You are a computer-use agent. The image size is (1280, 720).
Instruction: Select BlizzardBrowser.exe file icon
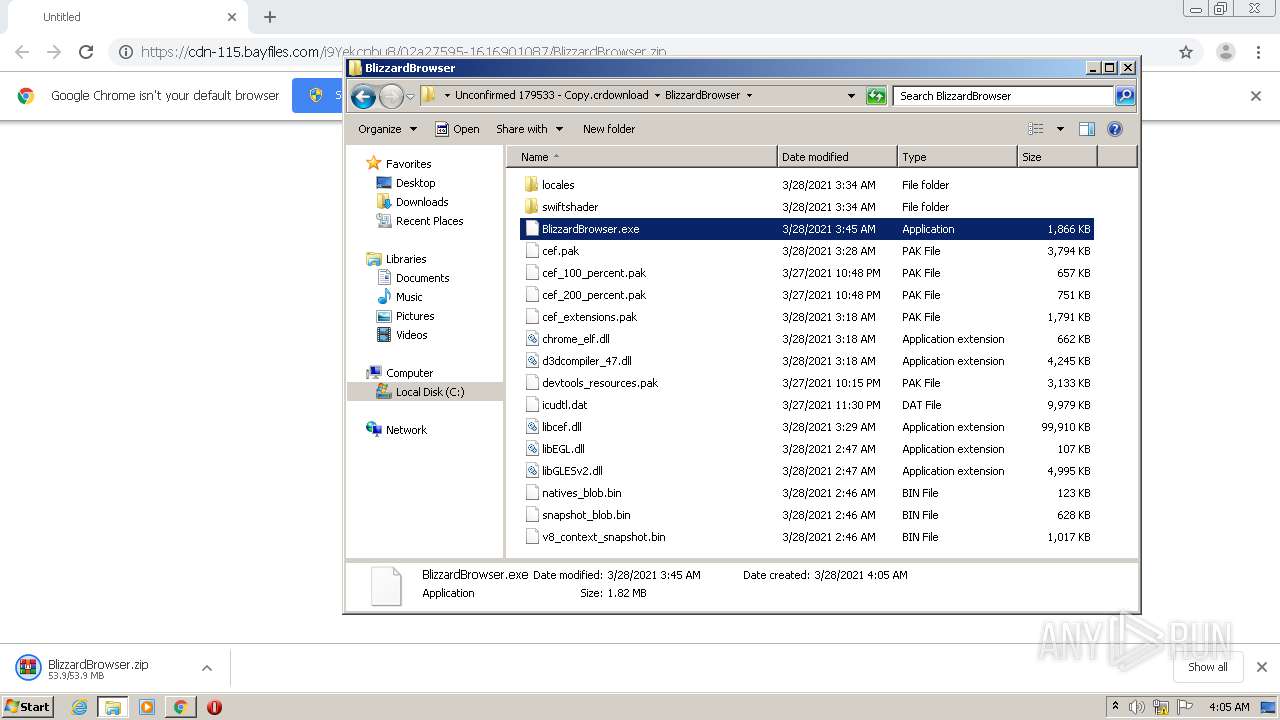[532, 229]
